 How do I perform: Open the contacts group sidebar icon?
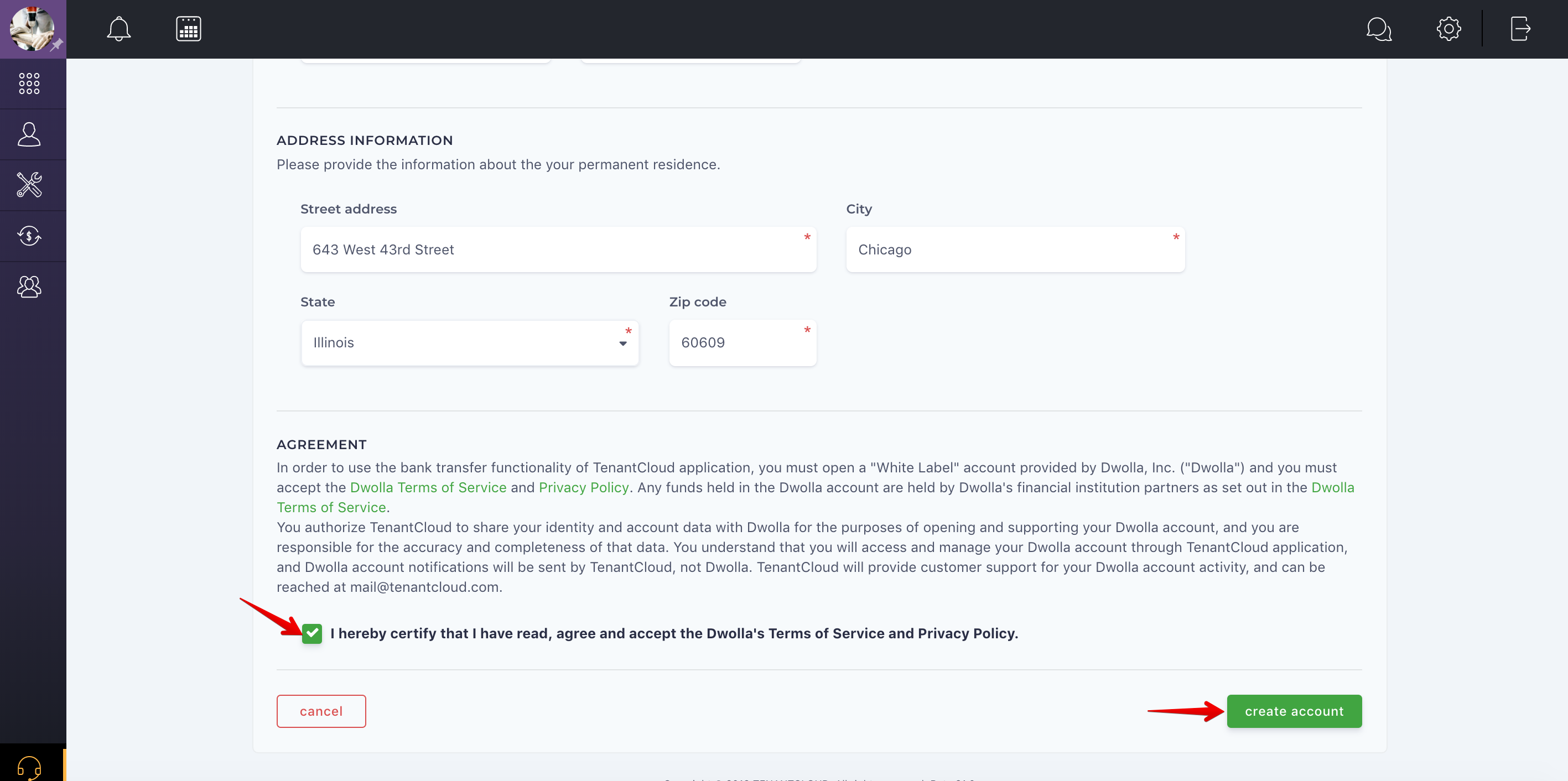(x=29, y=287)
